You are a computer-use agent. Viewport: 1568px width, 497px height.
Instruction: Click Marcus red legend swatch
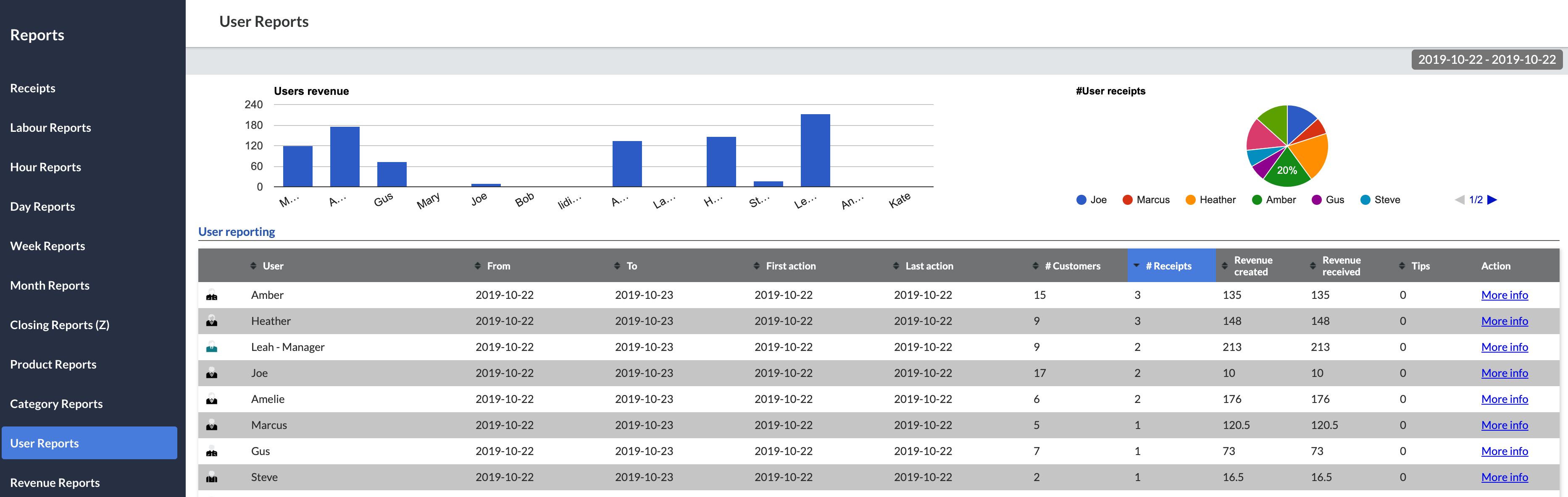(1127, 199)
